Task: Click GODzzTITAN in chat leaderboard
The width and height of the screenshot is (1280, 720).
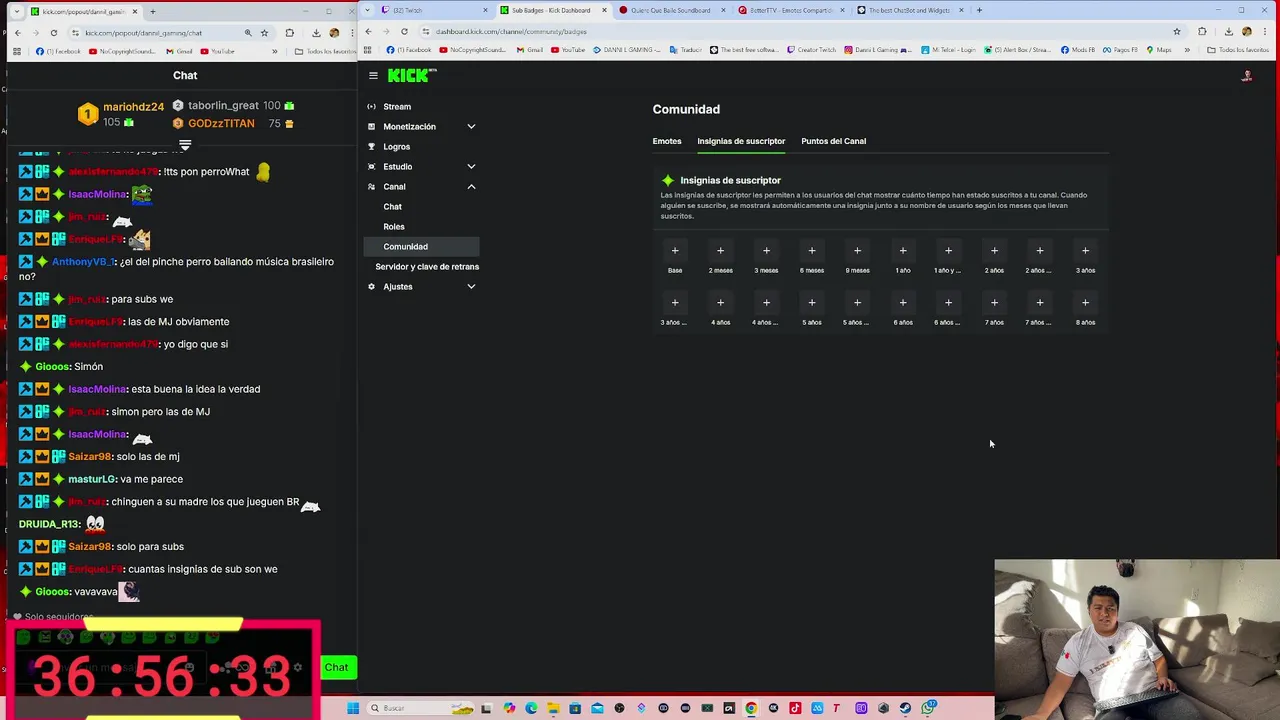Action: pyautogui.click(x=221, y=124)
